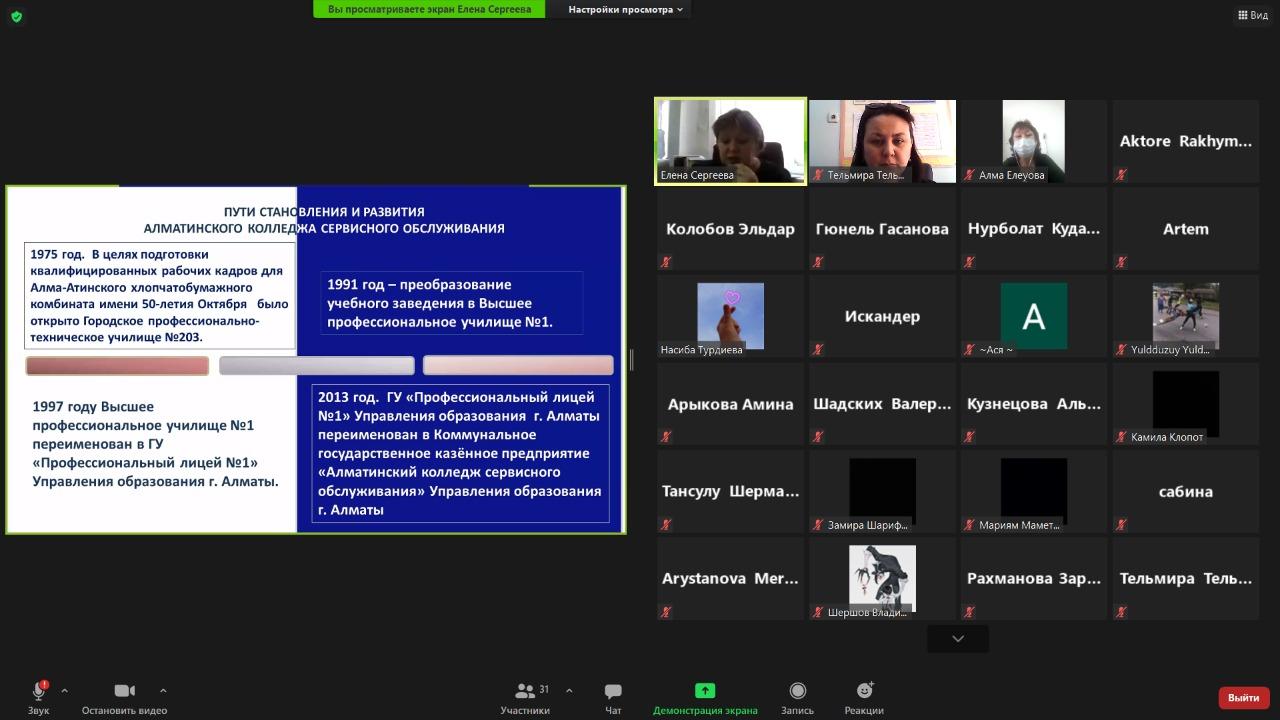
Task: Toggle the microphone Звук button
Action: (x=39, y=691)
